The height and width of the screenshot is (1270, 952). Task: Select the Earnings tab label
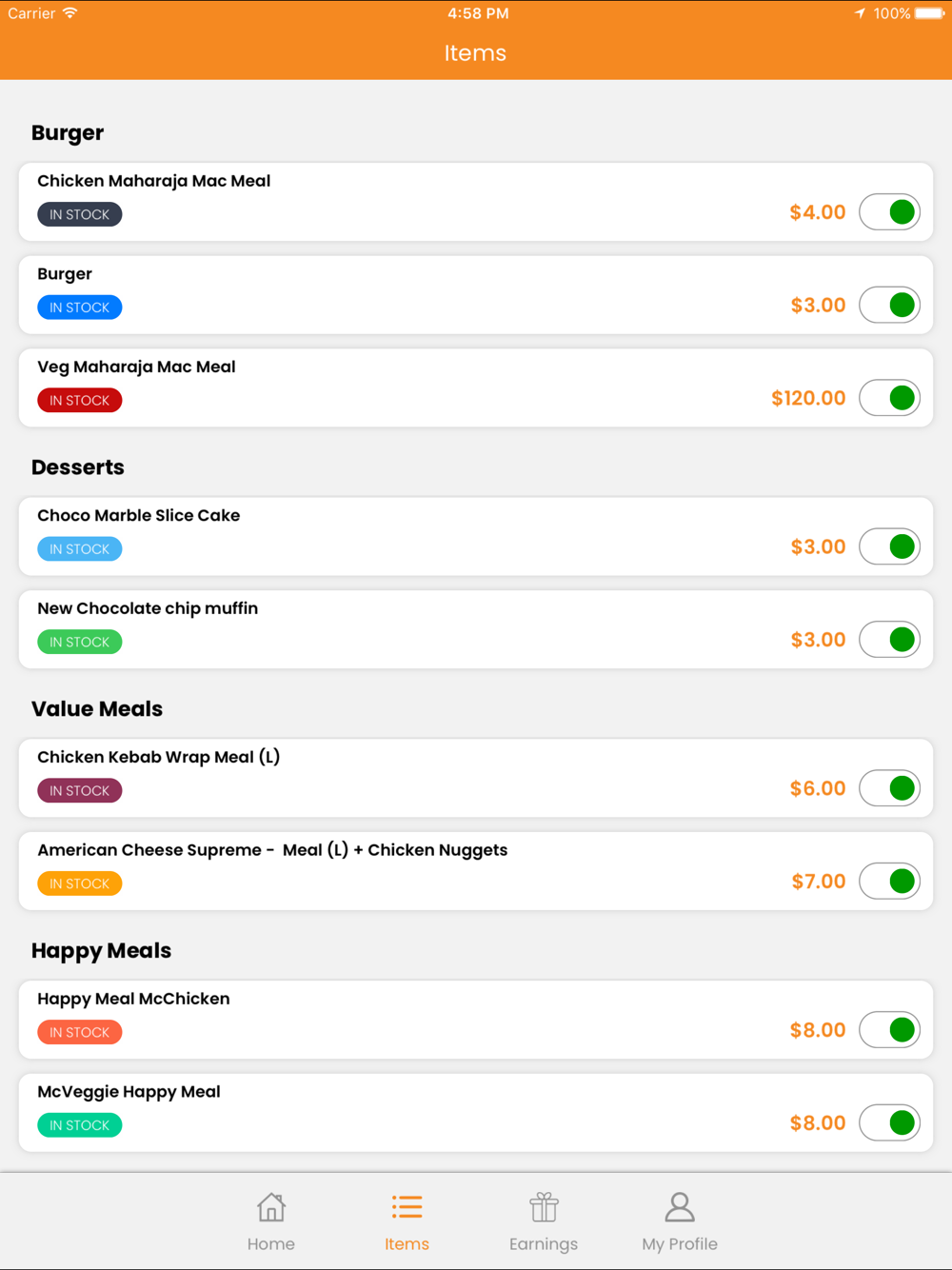(x=544, y=1243)
